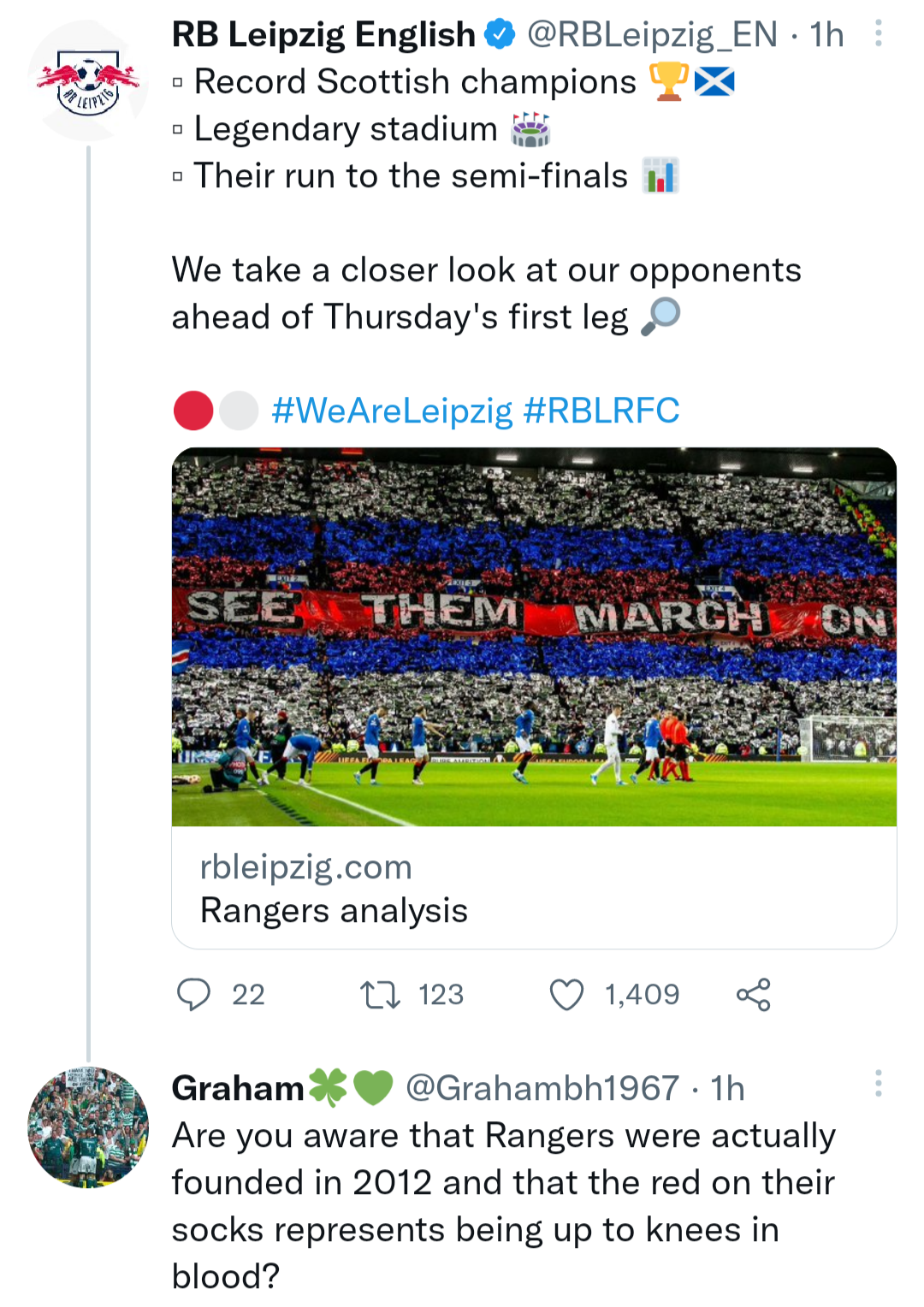This screenshot has height=1307, width=924.
Task: Tap the @Grahambh1967 handle
Action: (542, 1088)
